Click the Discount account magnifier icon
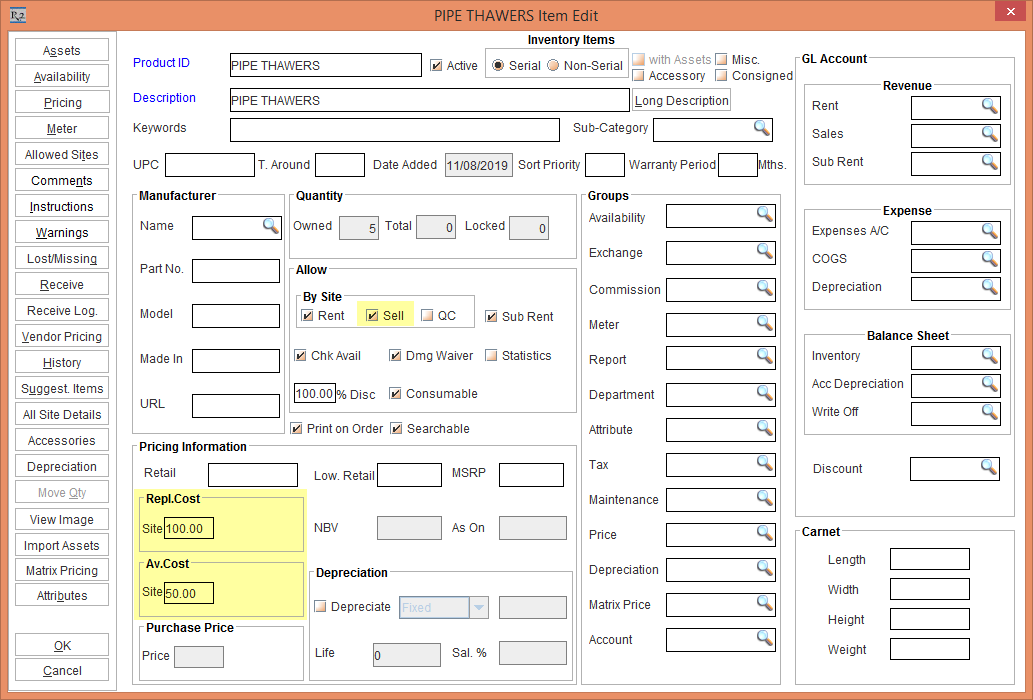 (x=988, y=467)
